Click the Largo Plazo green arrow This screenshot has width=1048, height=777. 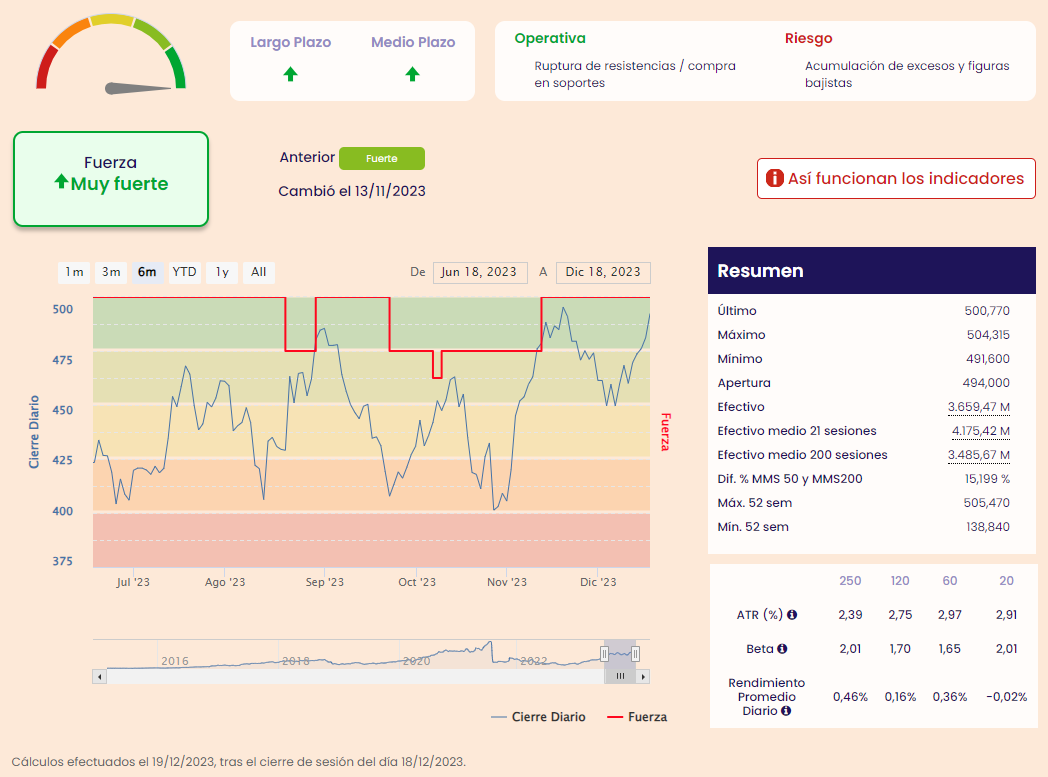point(290,74)
